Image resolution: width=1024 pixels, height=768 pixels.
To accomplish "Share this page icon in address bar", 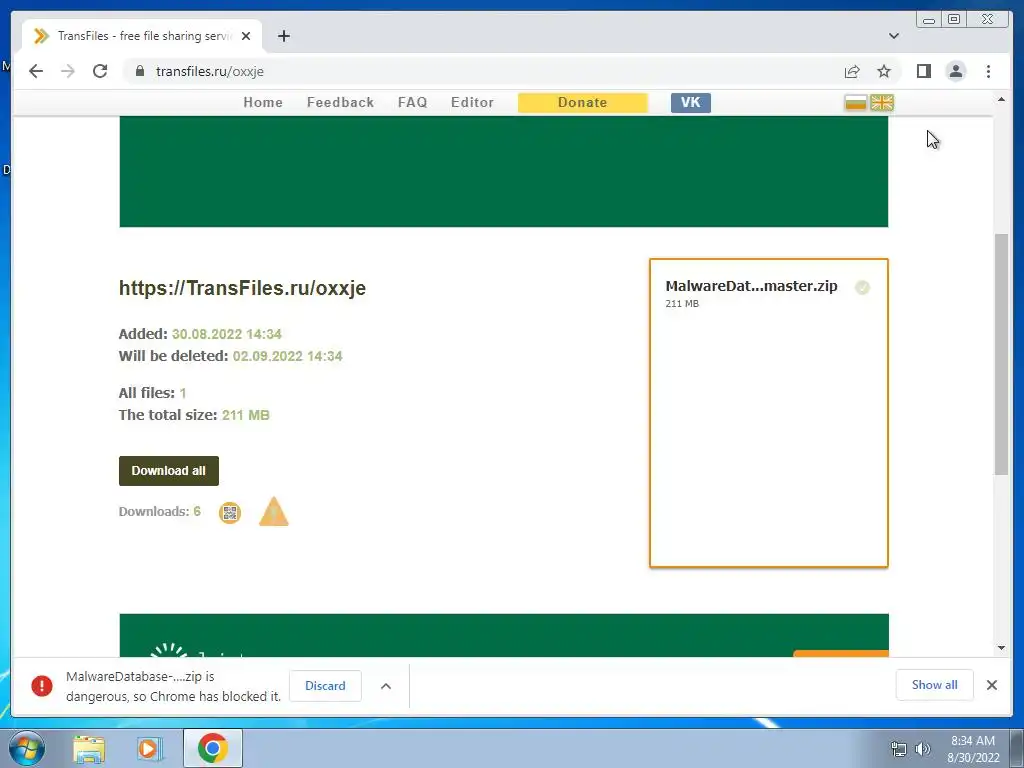I will click(x=852, y=71).
